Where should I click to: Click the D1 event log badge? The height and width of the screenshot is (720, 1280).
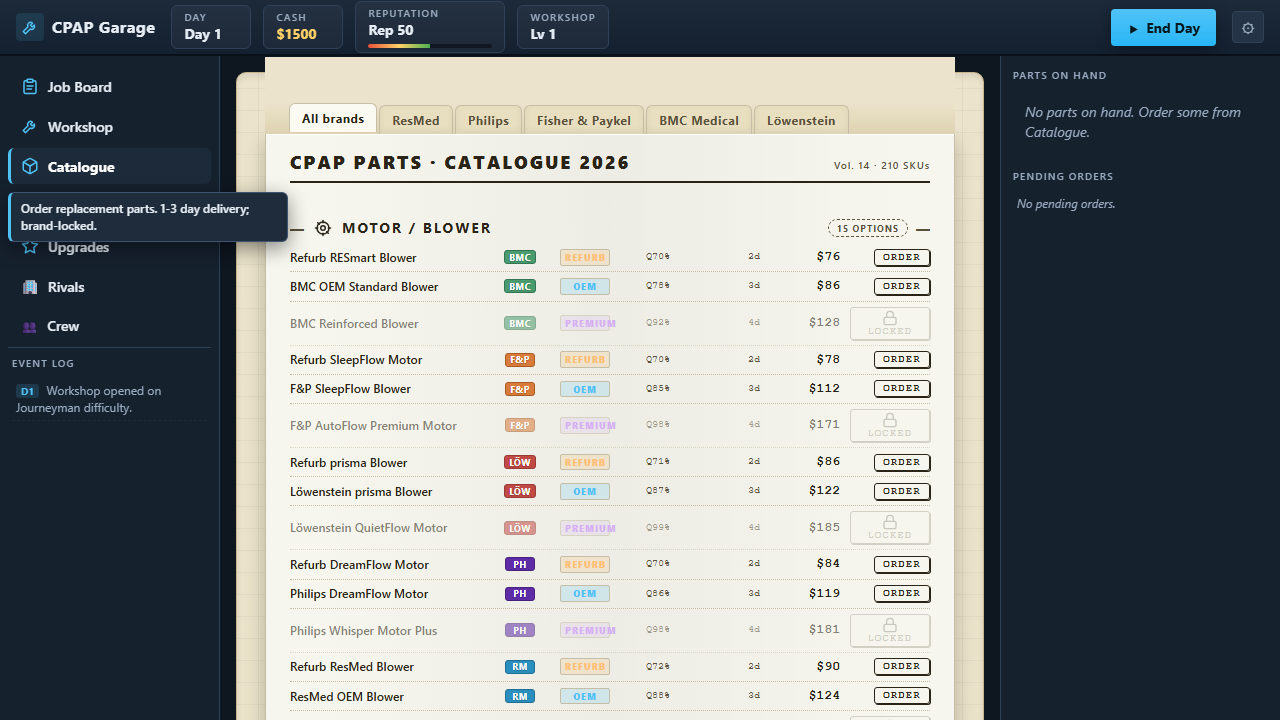[27, 391]
